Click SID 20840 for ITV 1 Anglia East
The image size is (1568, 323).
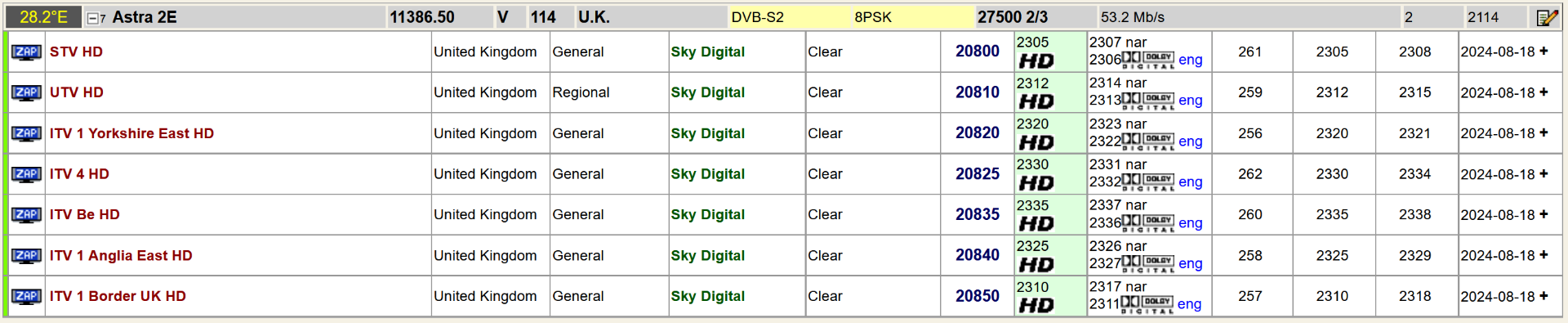[x=978, y=255]
